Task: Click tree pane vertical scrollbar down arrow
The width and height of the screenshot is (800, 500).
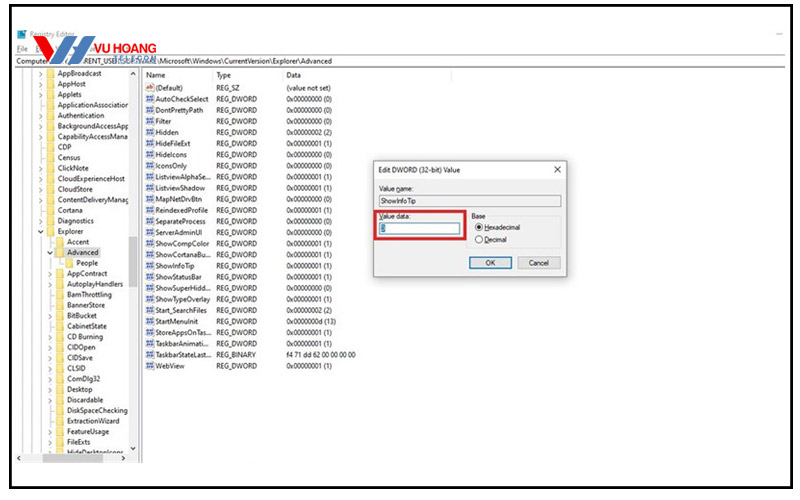Action: pyautogui.click(x=133, y=450)
